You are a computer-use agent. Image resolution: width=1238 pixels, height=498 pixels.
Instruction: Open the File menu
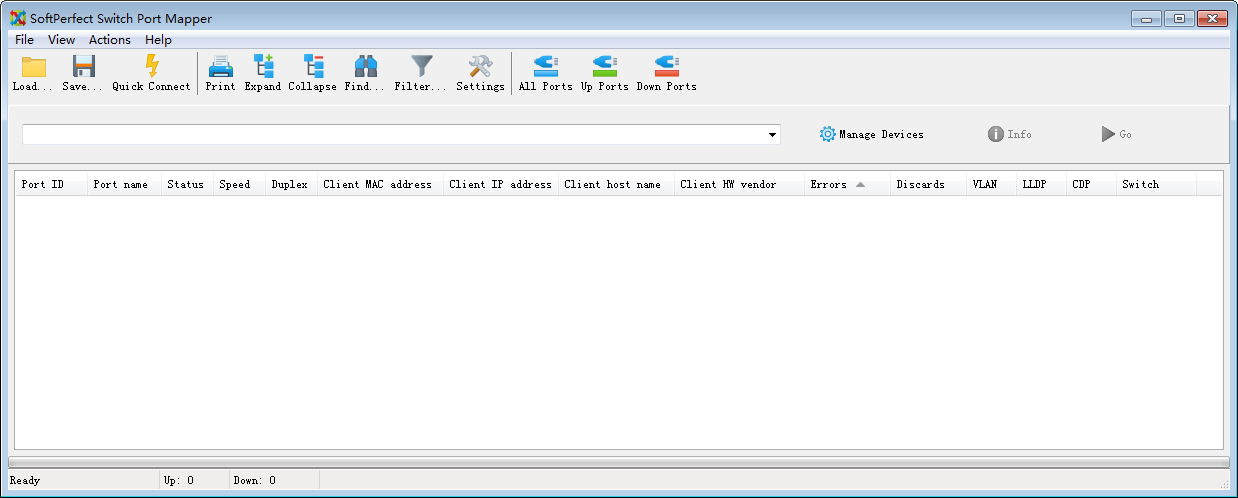[24, 40]
